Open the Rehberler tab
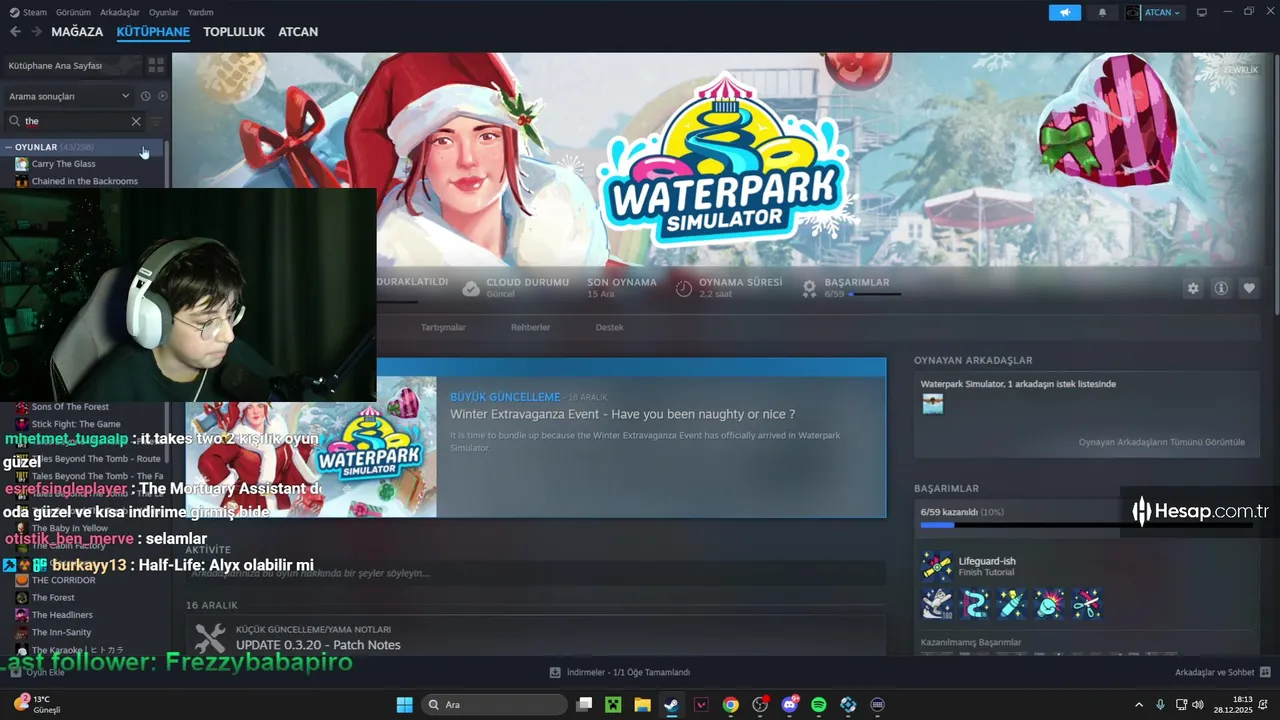 click(530, 327)
